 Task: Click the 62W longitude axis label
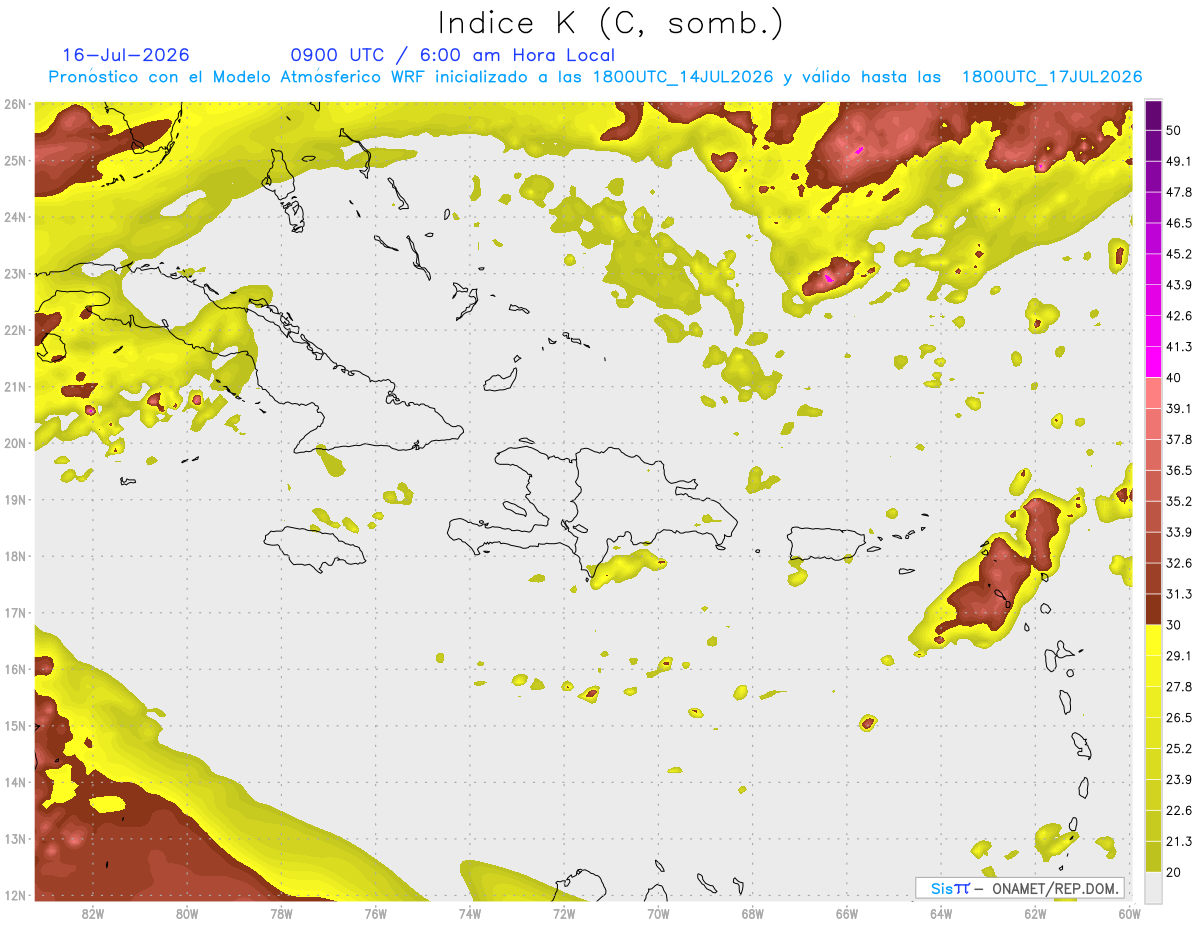[1036, 913]
